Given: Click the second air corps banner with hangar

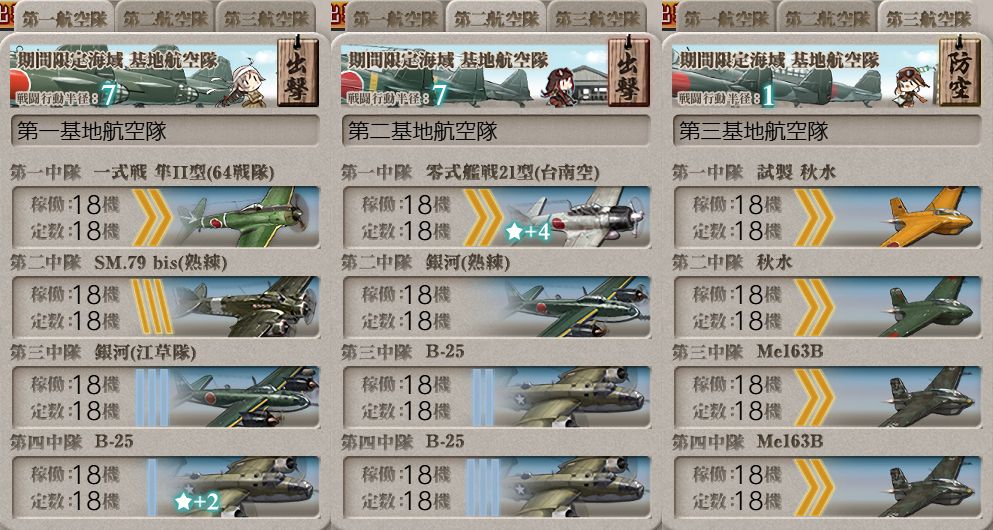Looking at the screenshot, I should tap(474, 75).
